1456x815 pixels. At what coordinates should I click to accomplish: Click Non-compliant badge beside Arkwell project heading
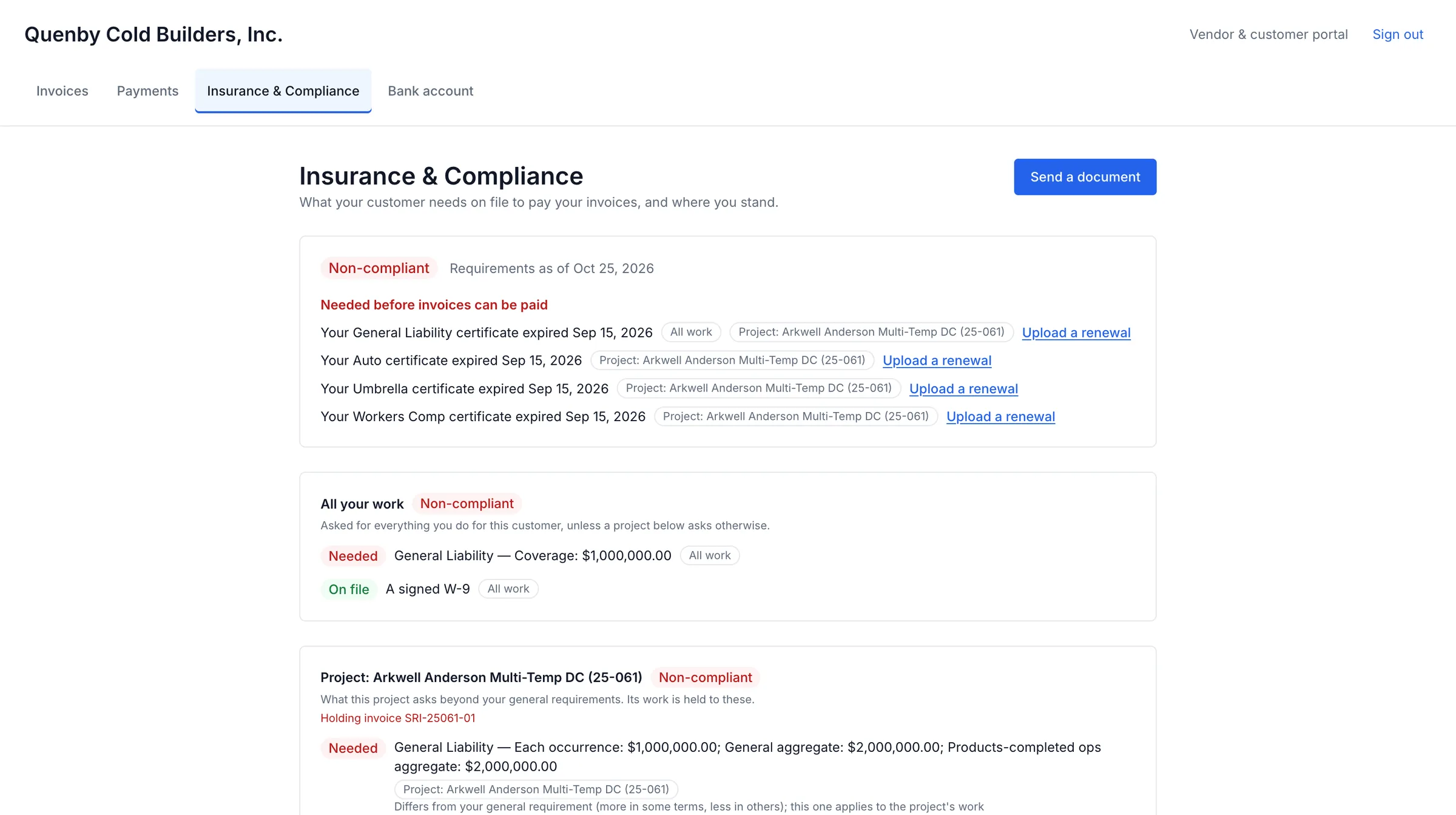tap(705, 677)
